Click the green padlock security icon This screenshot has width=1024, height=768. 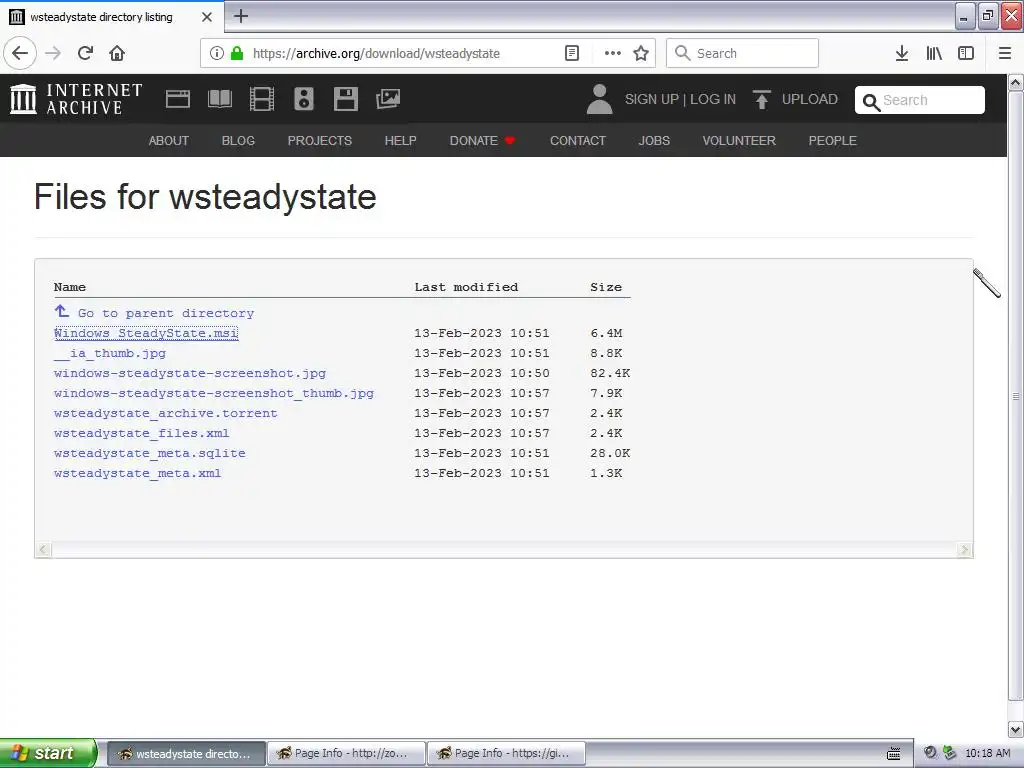[x=236, y=53]
